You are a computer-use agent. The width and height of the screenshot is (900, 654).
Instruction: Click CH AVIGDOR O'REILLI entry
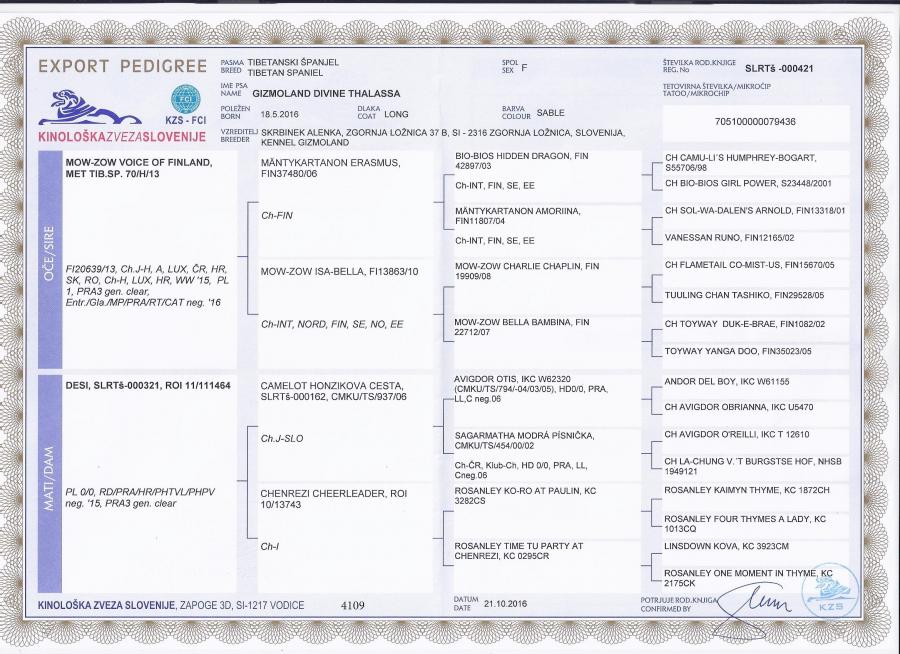(736, 434)
